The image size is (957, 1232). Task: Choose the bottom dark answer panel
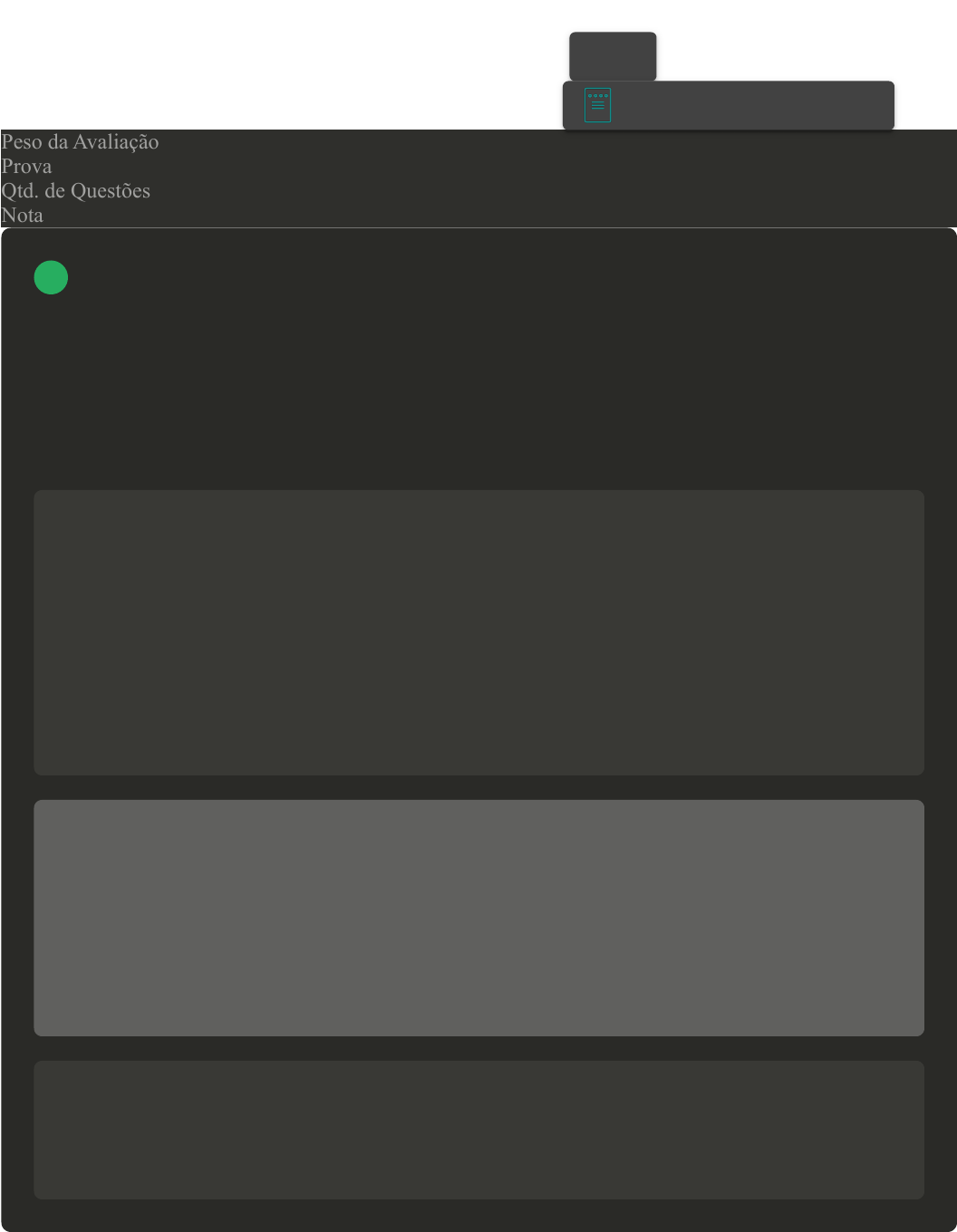coord(478,1130)
